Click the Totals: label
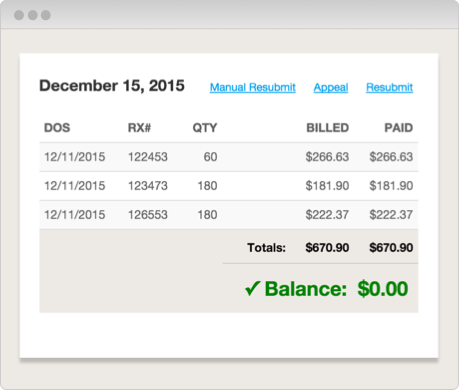This screenshot has height=390, width=459. (266, 248)
